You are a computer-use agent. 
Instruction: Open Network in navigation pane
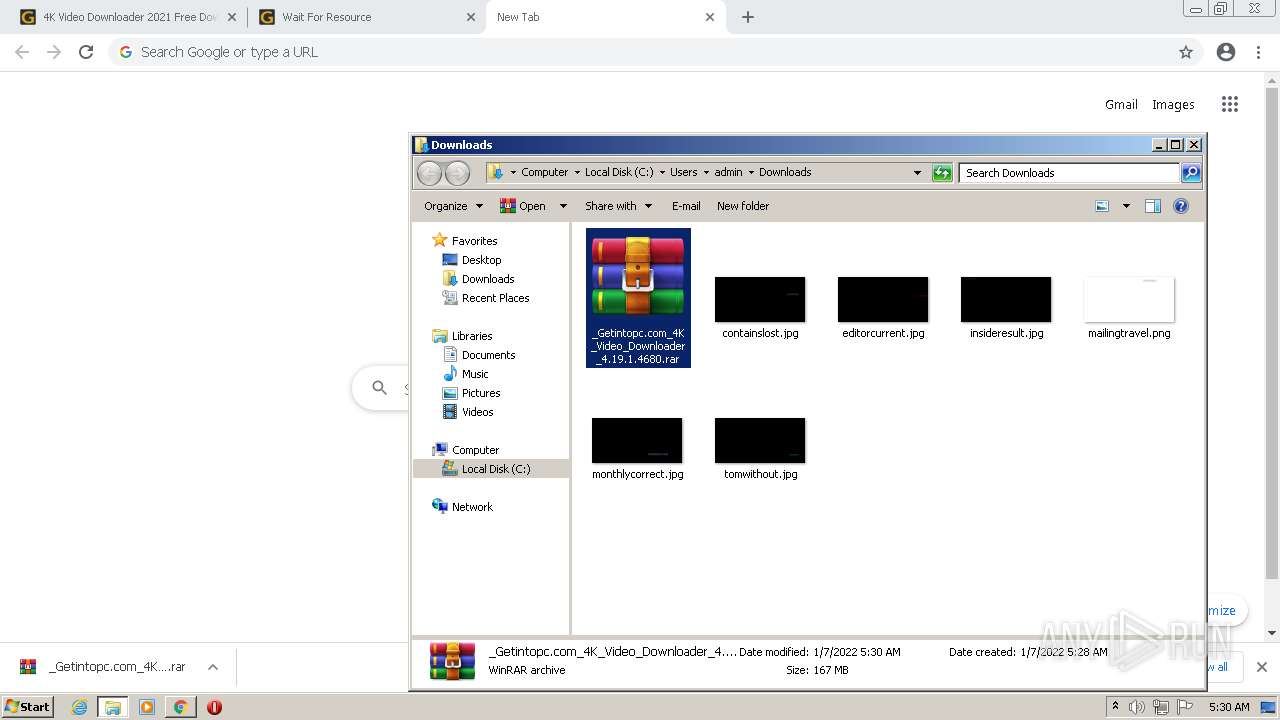472,507
